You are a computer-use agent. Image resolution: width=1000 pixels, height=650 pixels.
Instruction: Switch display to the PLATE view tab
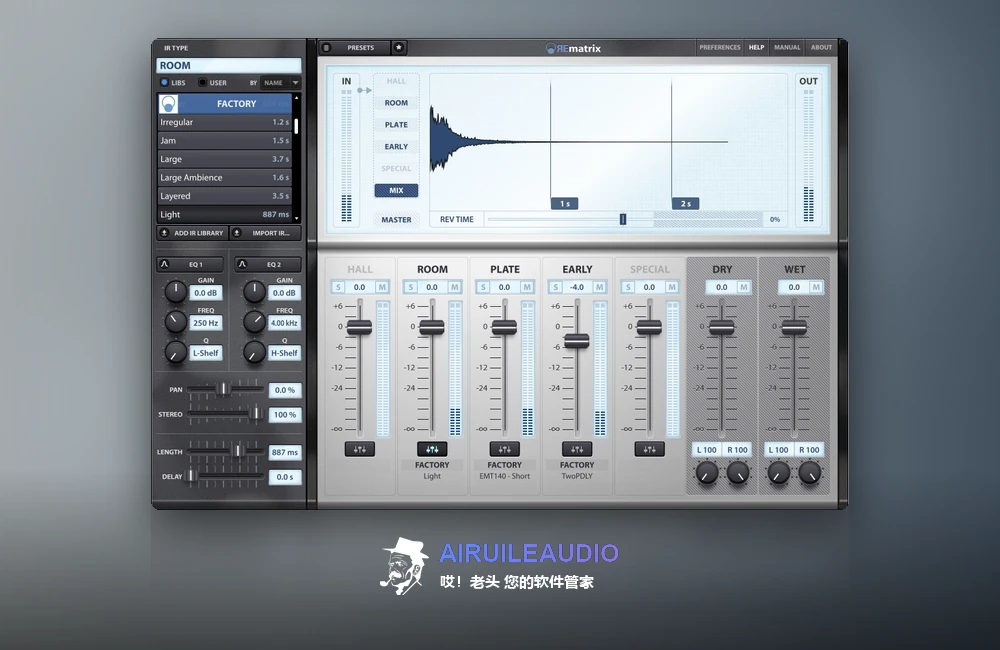[396, 125]
